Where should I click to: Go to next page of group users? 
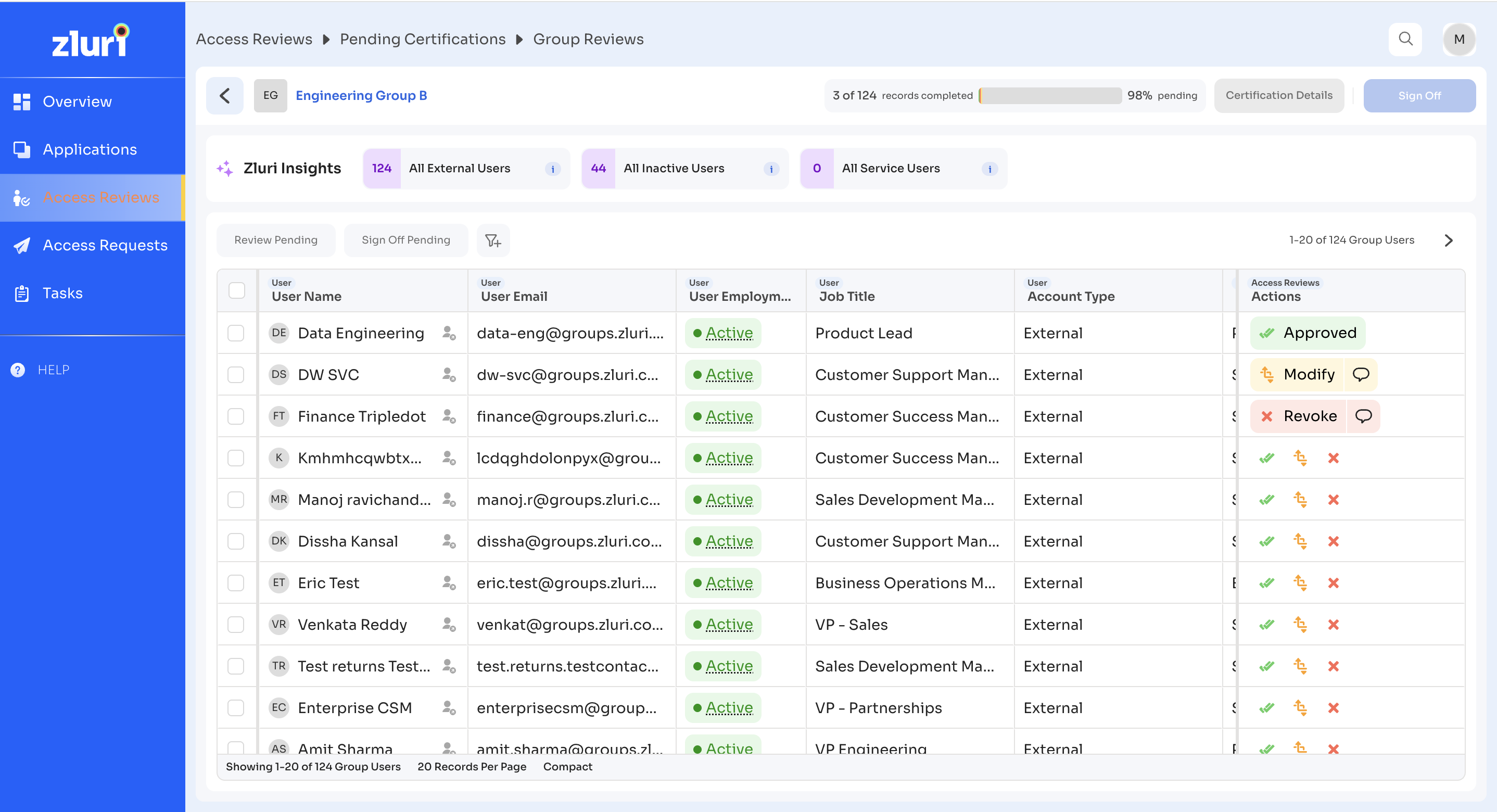[1448, 240]
